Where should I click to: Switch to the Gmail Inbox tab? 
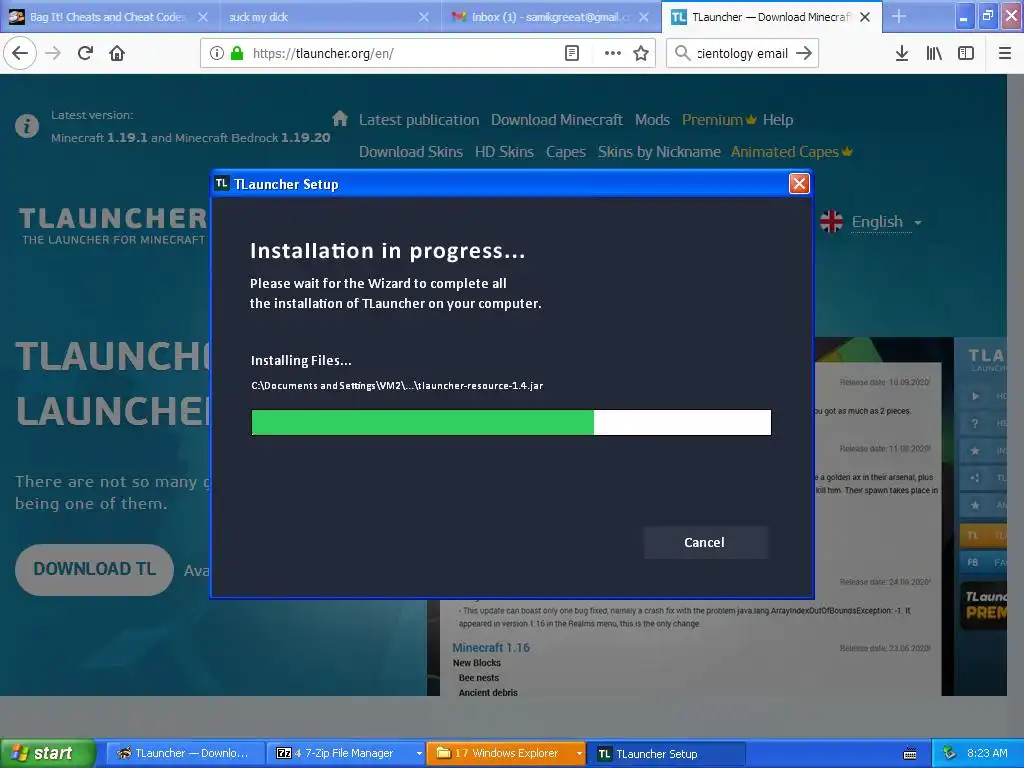[551, 17]
